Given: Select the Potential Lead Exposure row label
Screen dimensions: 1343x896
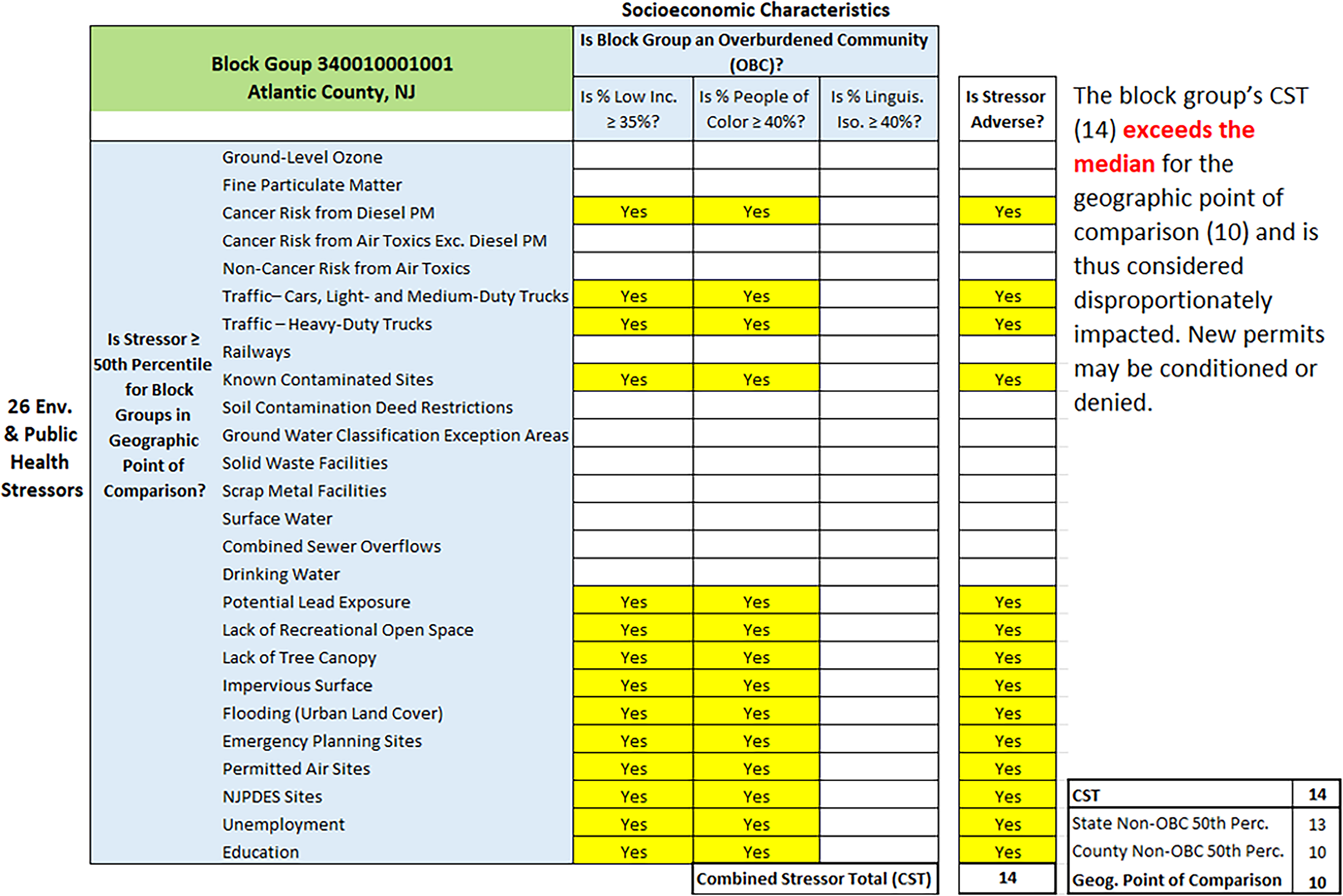Looking at the screenshot, I should coord(317,602).
